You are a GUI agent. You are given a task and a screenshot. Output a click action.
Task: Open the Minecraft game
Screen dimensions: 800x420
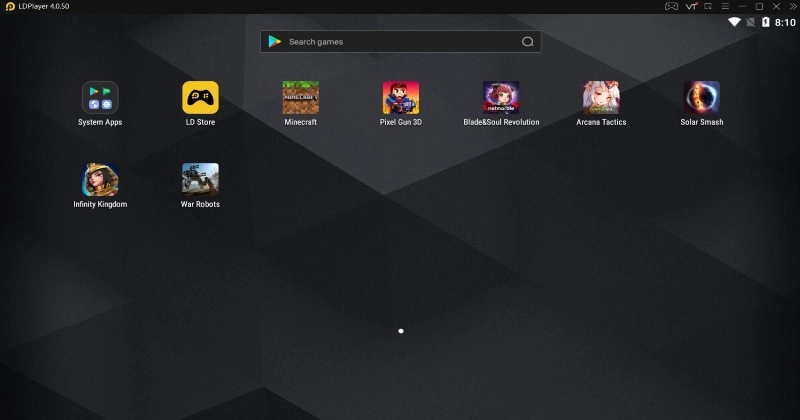301,97
